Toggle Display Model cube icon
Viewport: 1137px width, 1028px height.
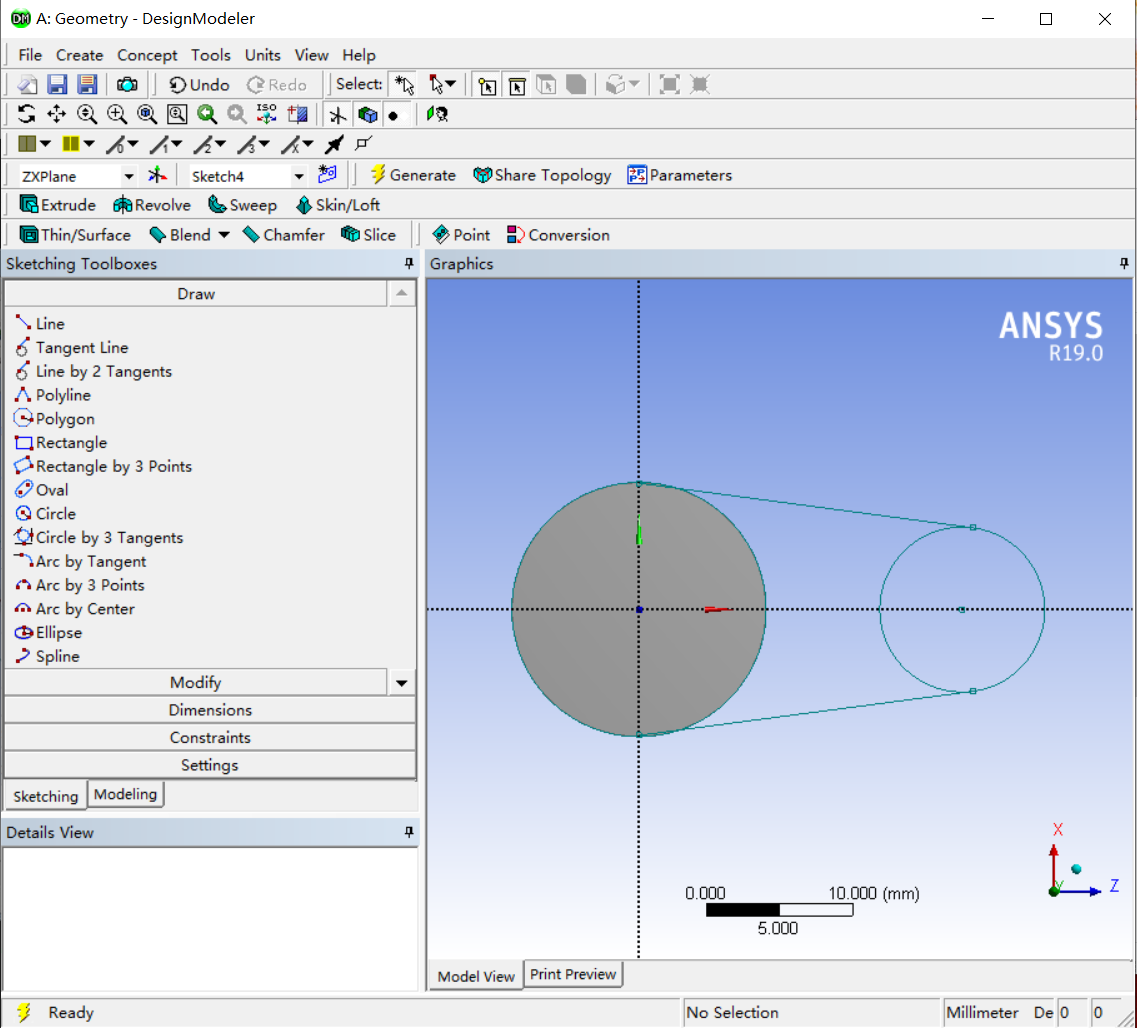(368, 114)
